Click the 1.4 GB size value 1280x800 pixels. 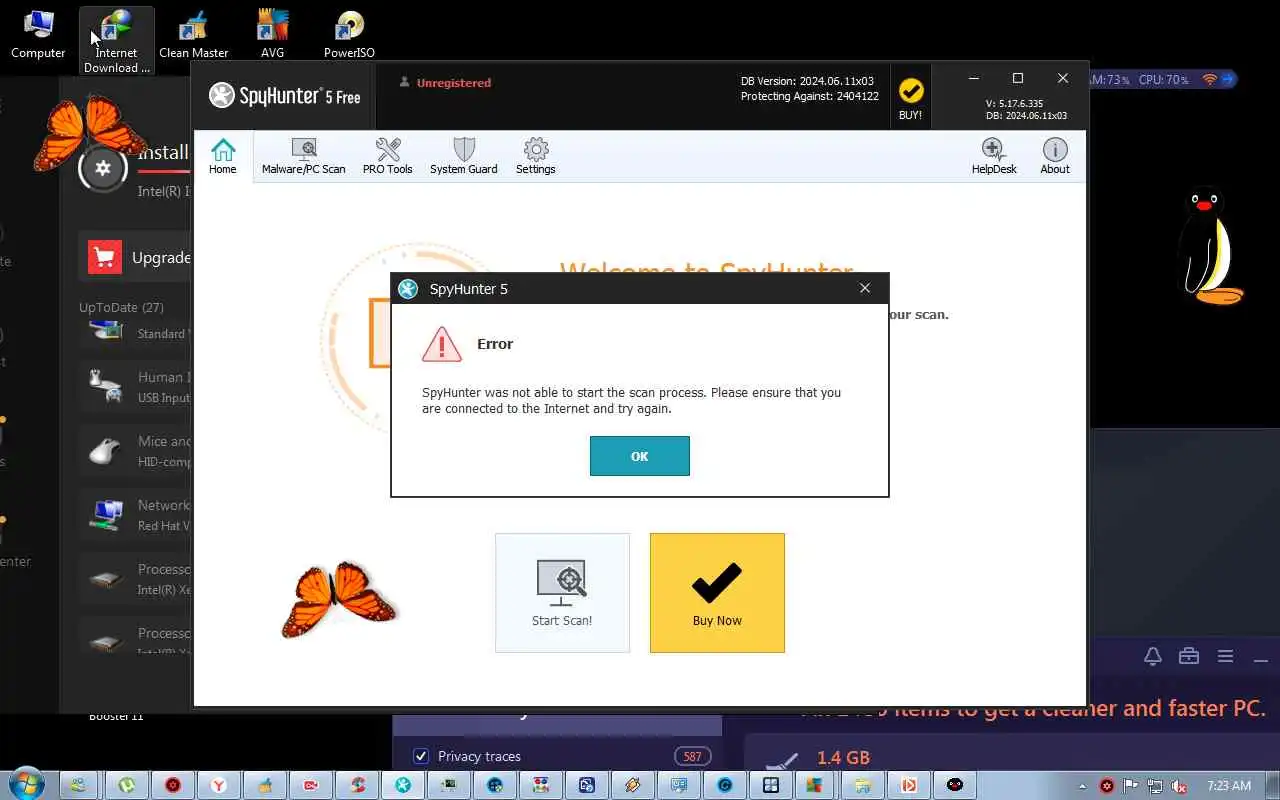pos(843,758)
